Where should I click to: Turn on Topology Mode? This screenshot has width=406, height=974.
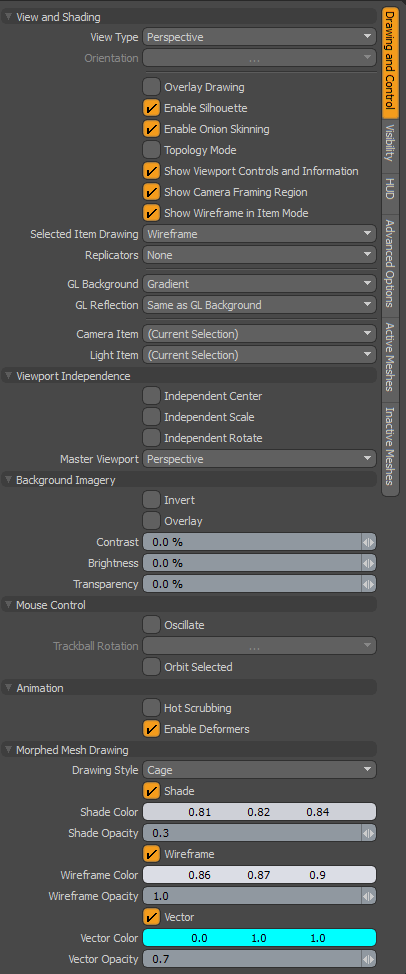tap(151, 150)
